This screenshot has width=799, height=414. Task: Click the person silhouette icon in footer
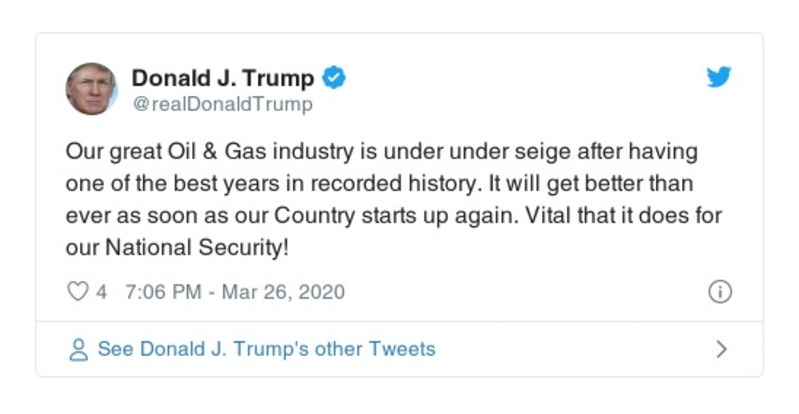point(77,350)
